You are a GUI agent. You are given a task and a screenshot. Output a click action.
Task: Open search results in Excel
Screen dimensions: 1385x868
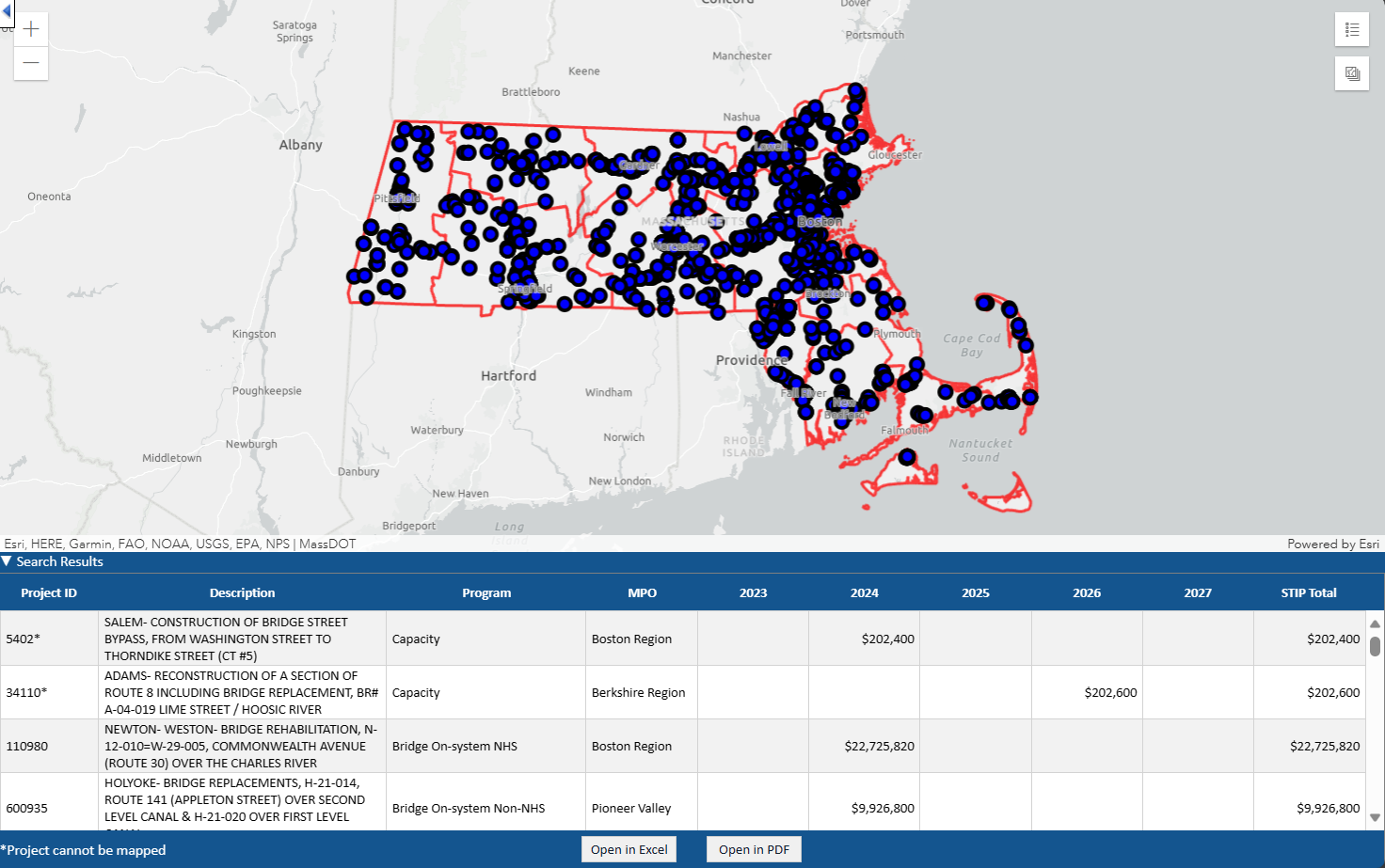coord(629,848)
